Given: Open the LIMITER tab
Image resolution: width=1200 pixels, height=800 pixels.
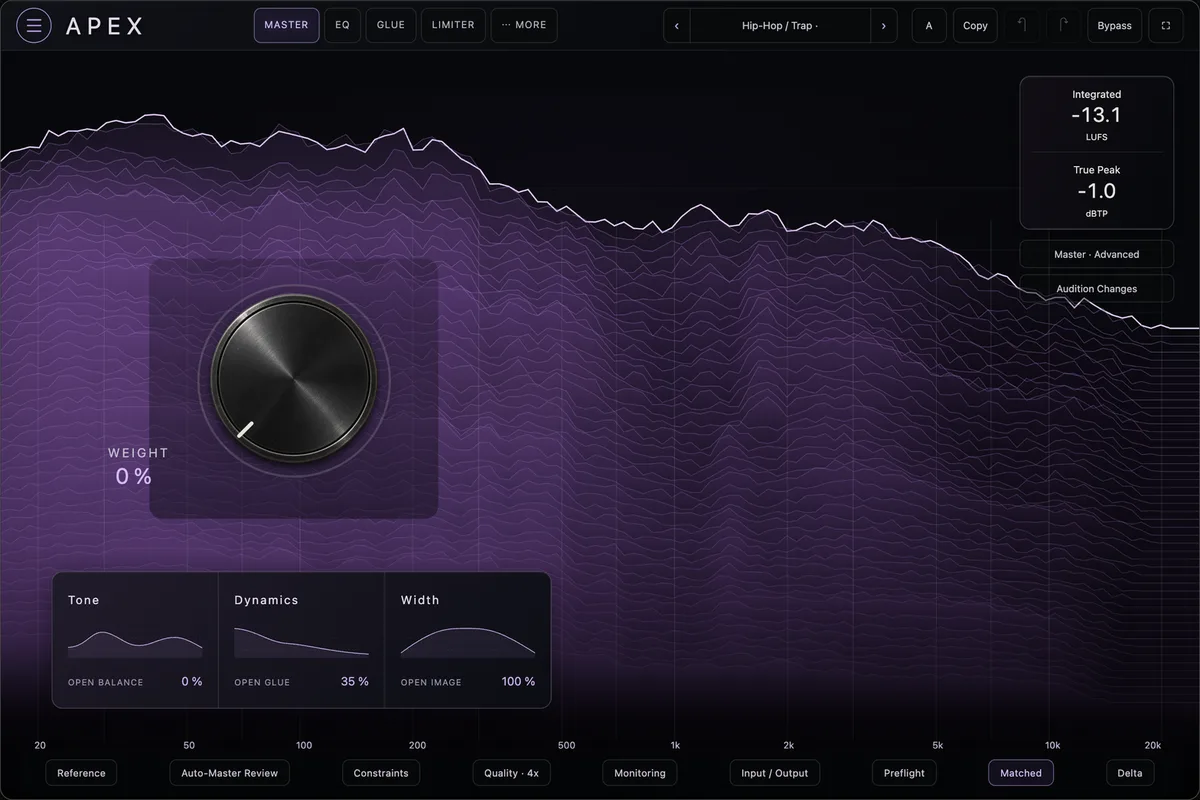Looking at the screenshot, I should 453,25.
